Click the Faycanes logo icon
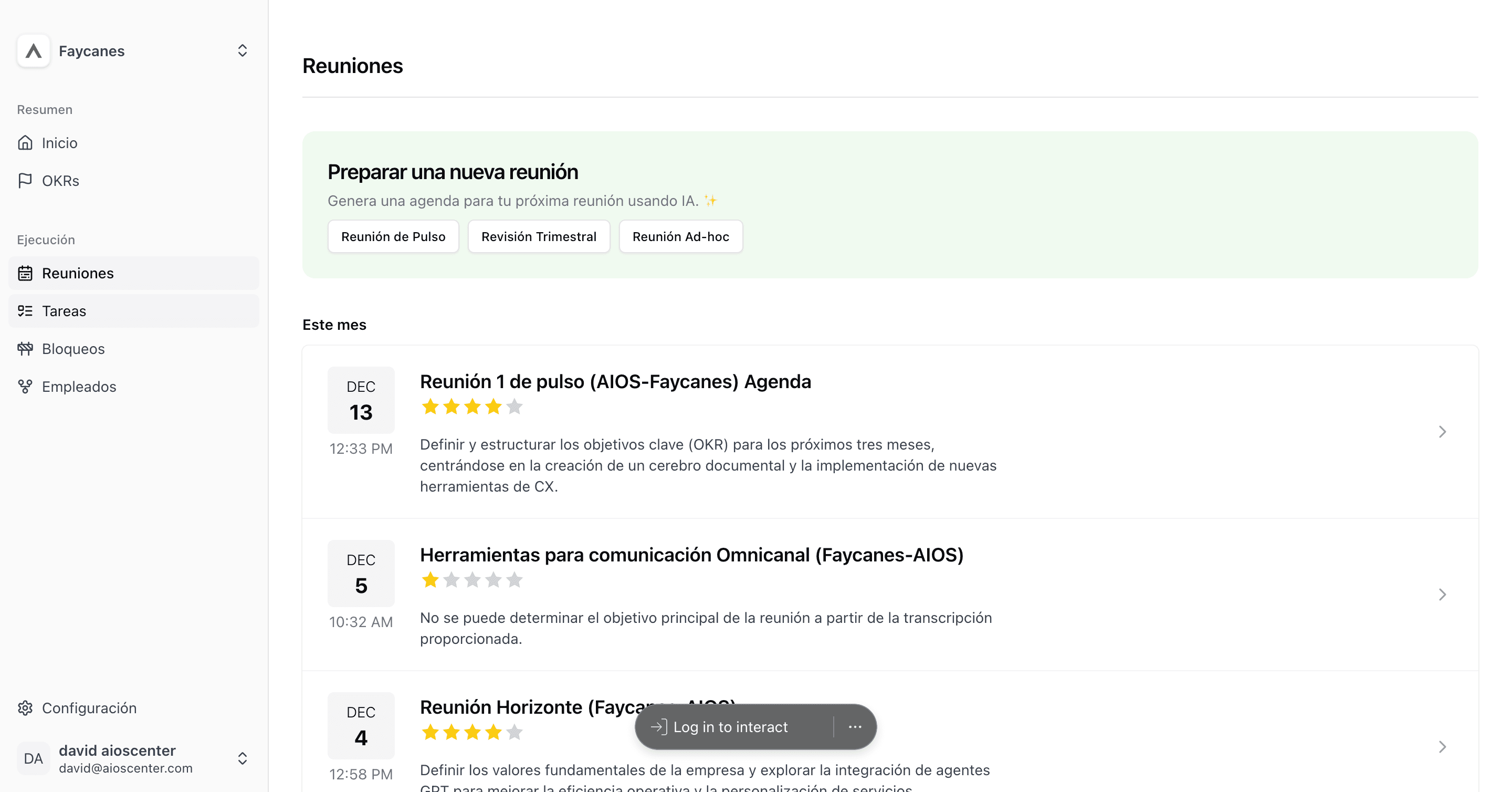 [34, 51]
